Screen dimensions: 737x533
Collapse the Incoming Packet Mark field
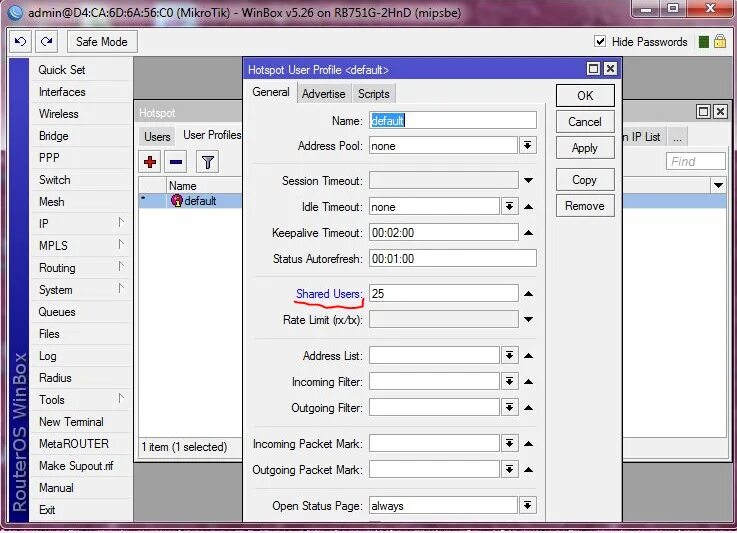click(528, 444)
